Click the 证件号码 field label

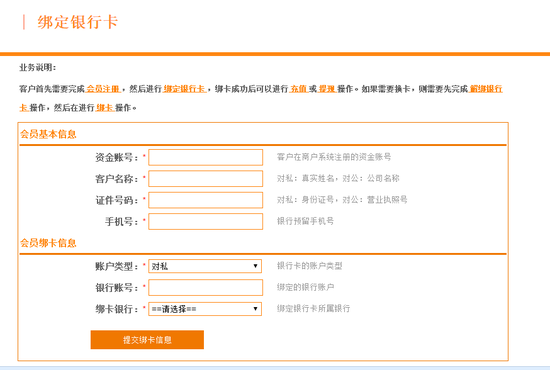[117, 200]
